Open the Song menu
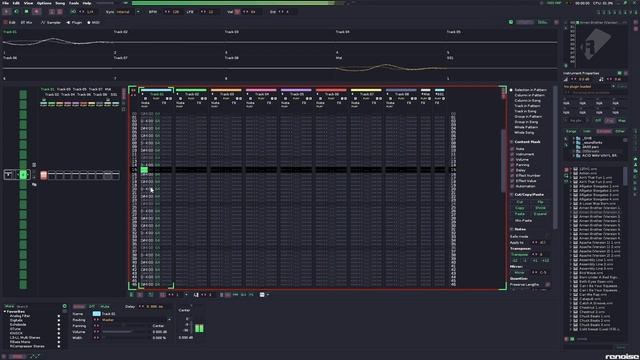This screenshot has height=360, width=640. click(x=60, y=3)
